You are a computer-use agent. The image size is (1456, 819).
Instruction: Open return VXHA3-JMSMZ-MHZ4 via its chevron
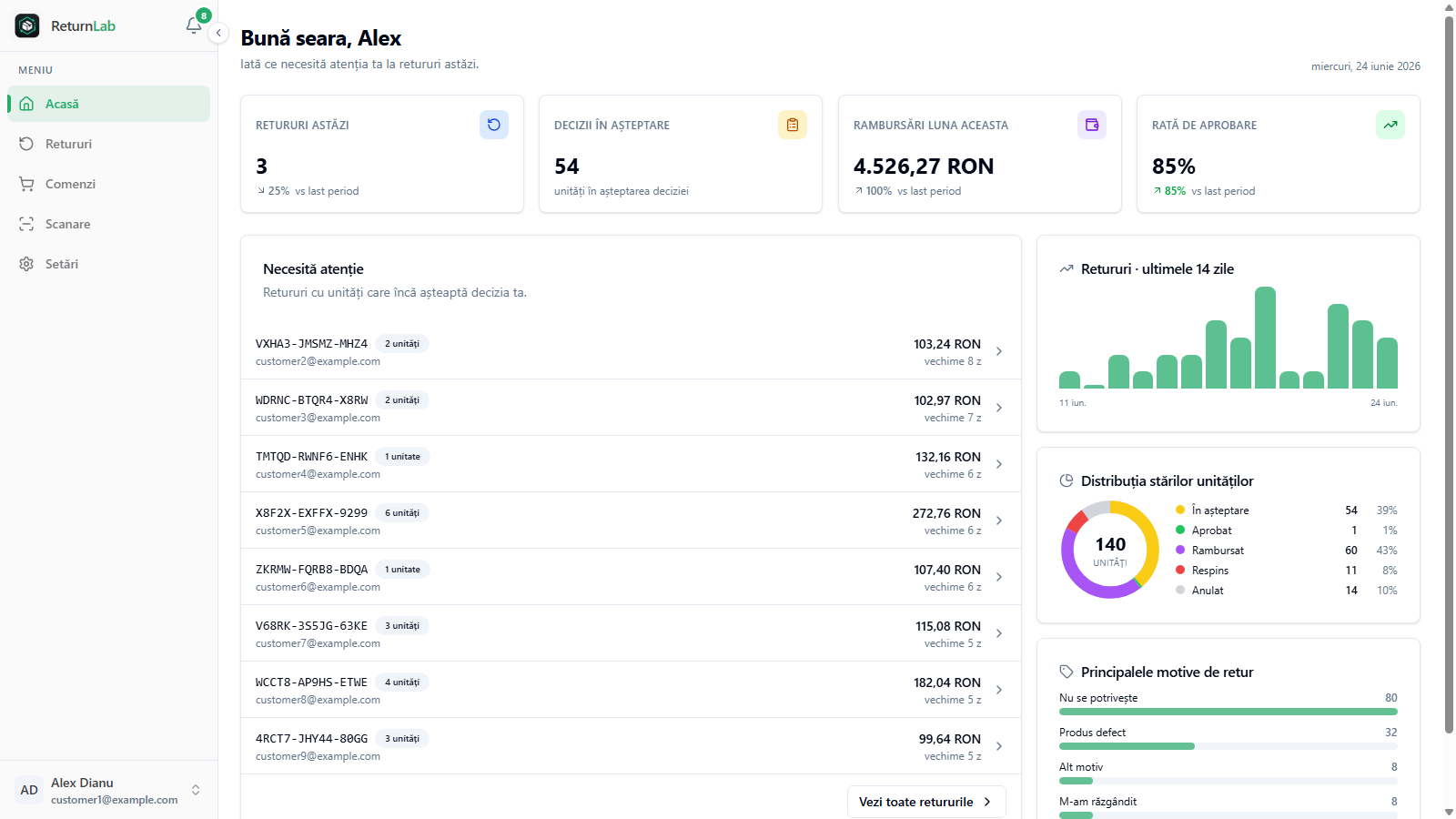coord(999,351)
